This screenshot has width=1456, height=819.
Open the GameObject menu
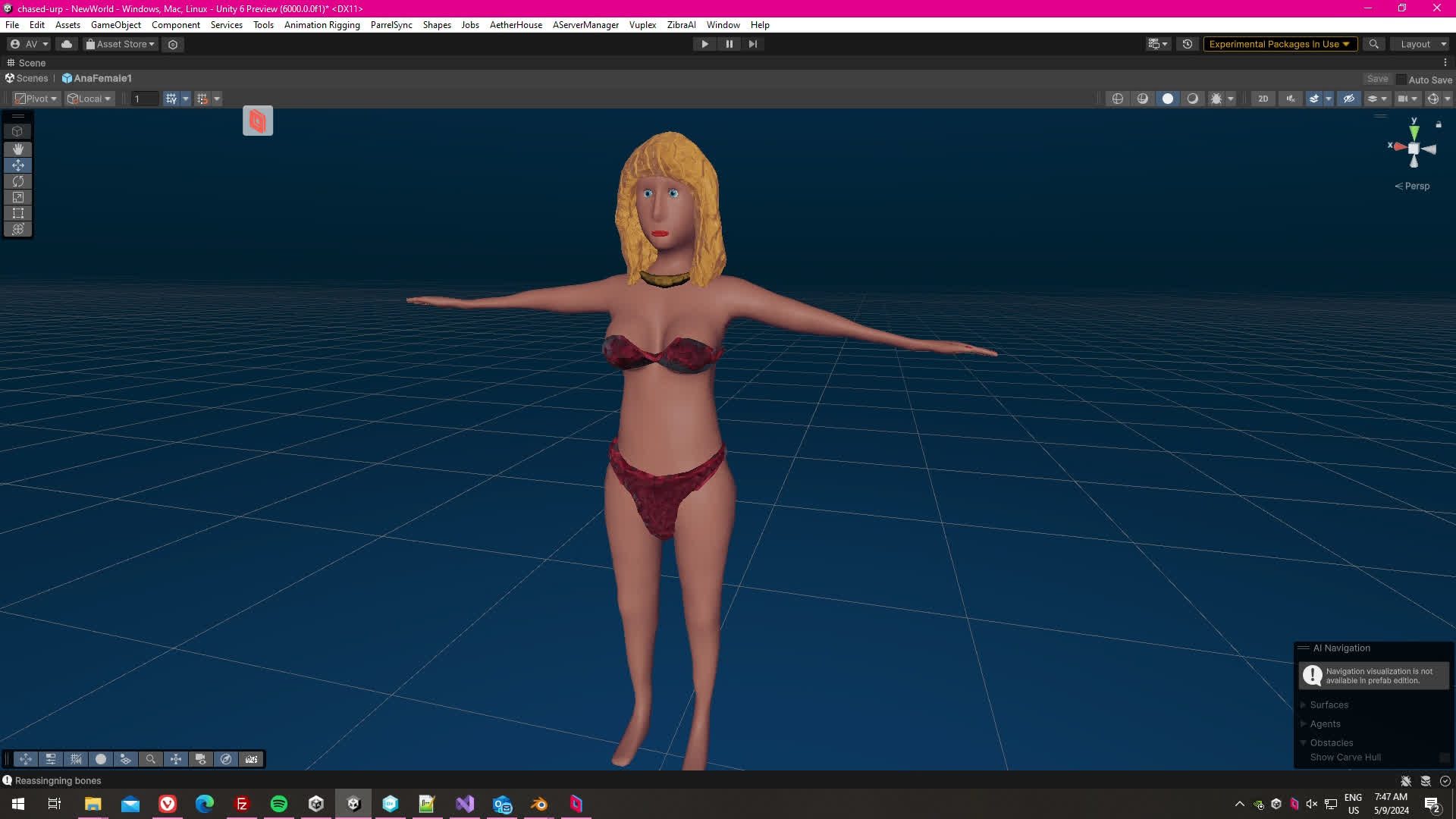point(115,25)
